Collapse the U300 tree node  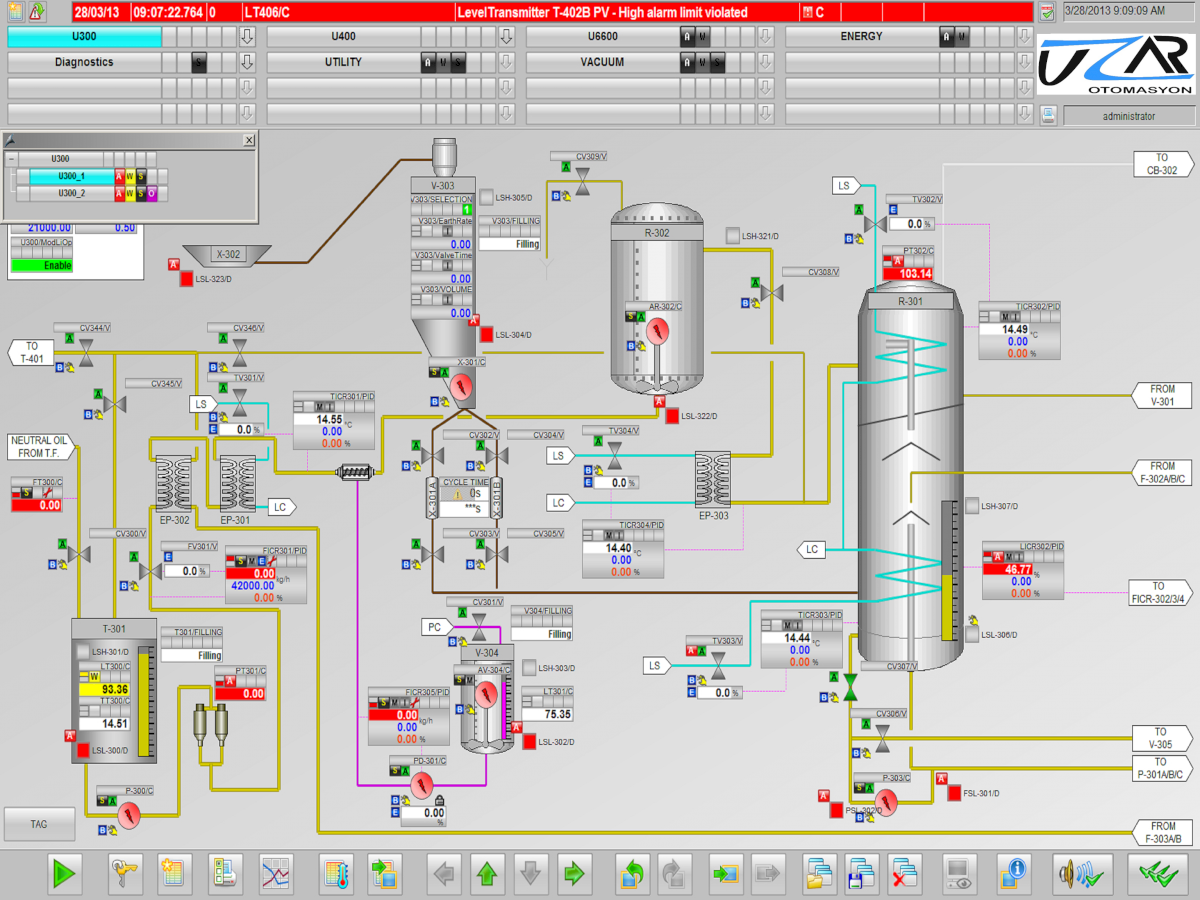[x=11, y=159]
